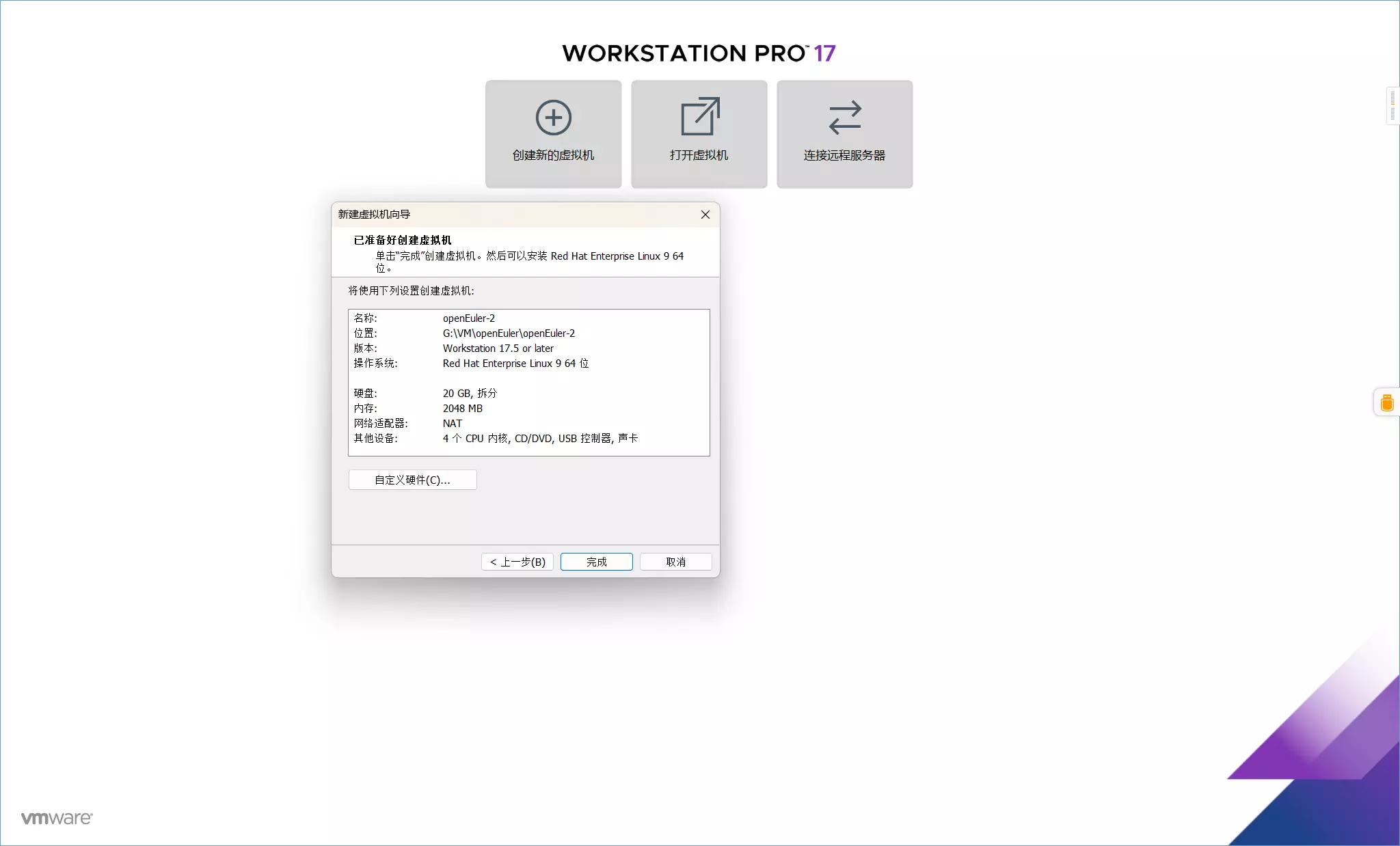This screenshot has height=846, width=1400.
Task: Click the NAT network adapter setting row
Action: pyautogui.click(x=452, y=423)
